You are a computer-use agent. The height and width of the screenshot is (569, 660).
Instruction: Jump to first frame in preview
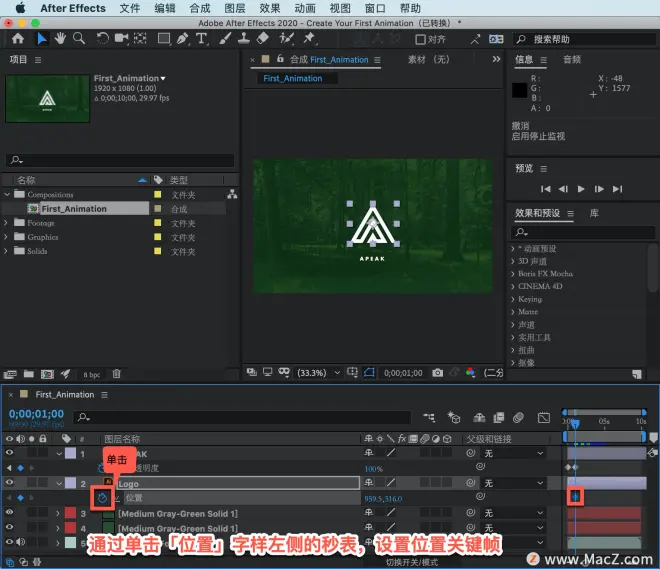(x=546, y=189)
